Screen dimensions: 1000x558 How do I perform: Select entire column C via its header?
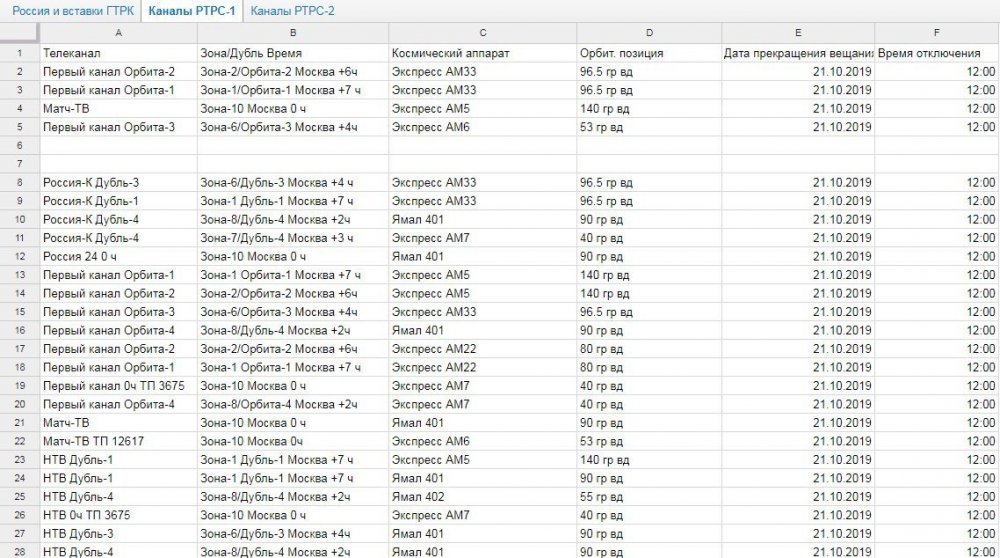click(x=482, y=35)
